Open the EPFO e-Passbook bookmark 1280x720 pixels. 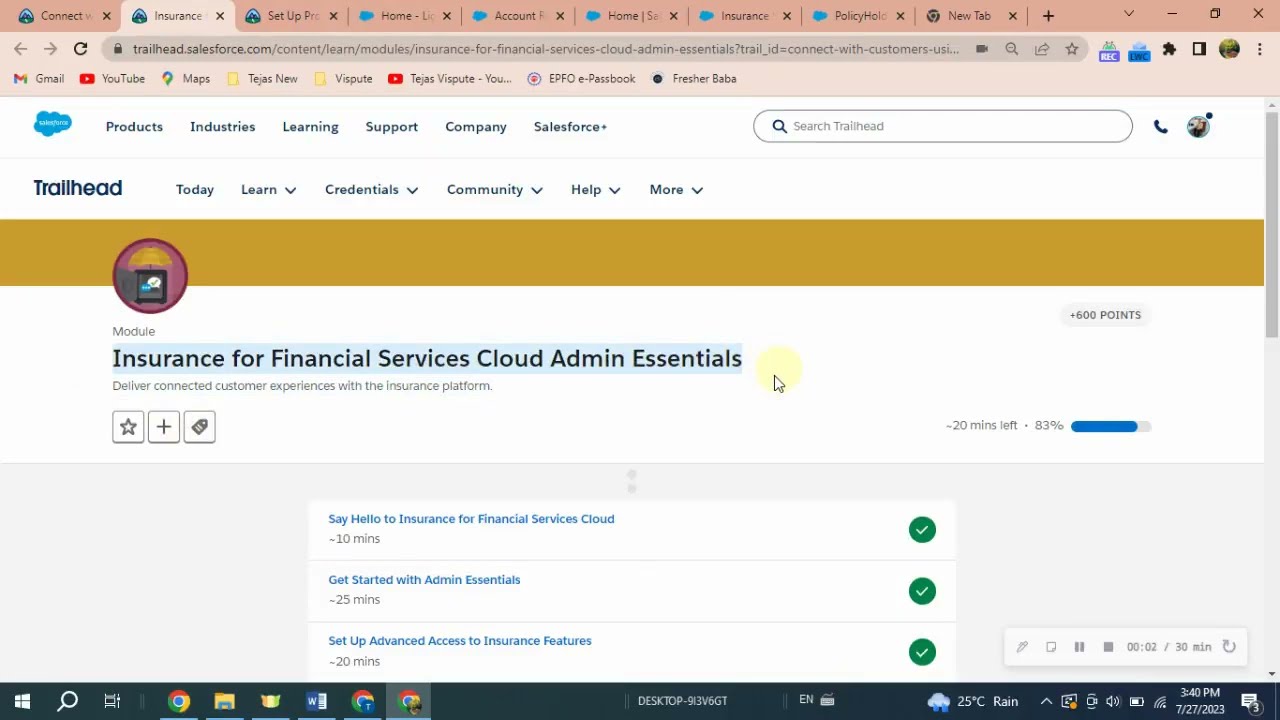click(x=581, y=78)
